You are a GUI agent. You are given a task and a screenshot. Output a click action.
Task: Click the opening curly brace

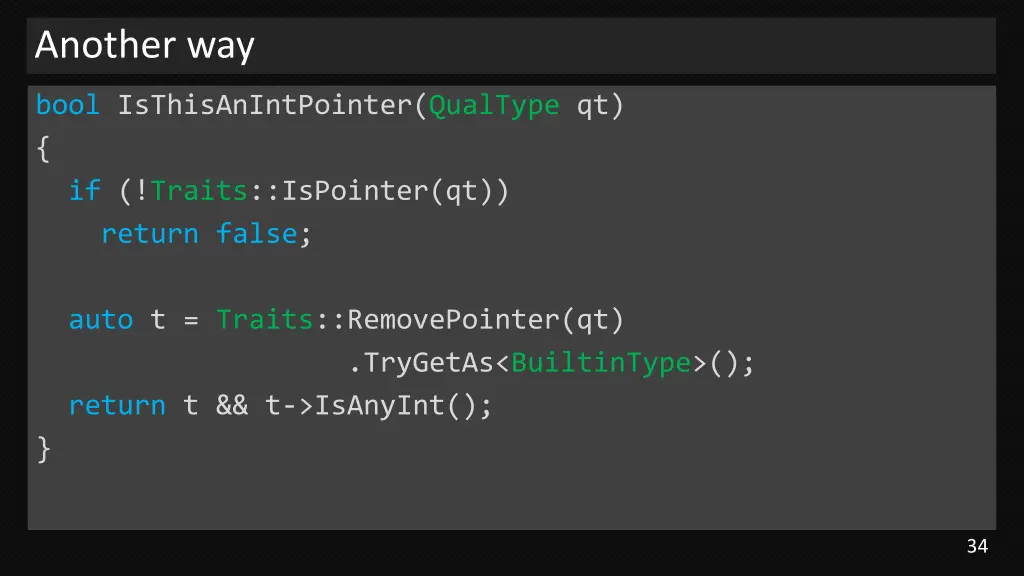[x=42, y=149]
